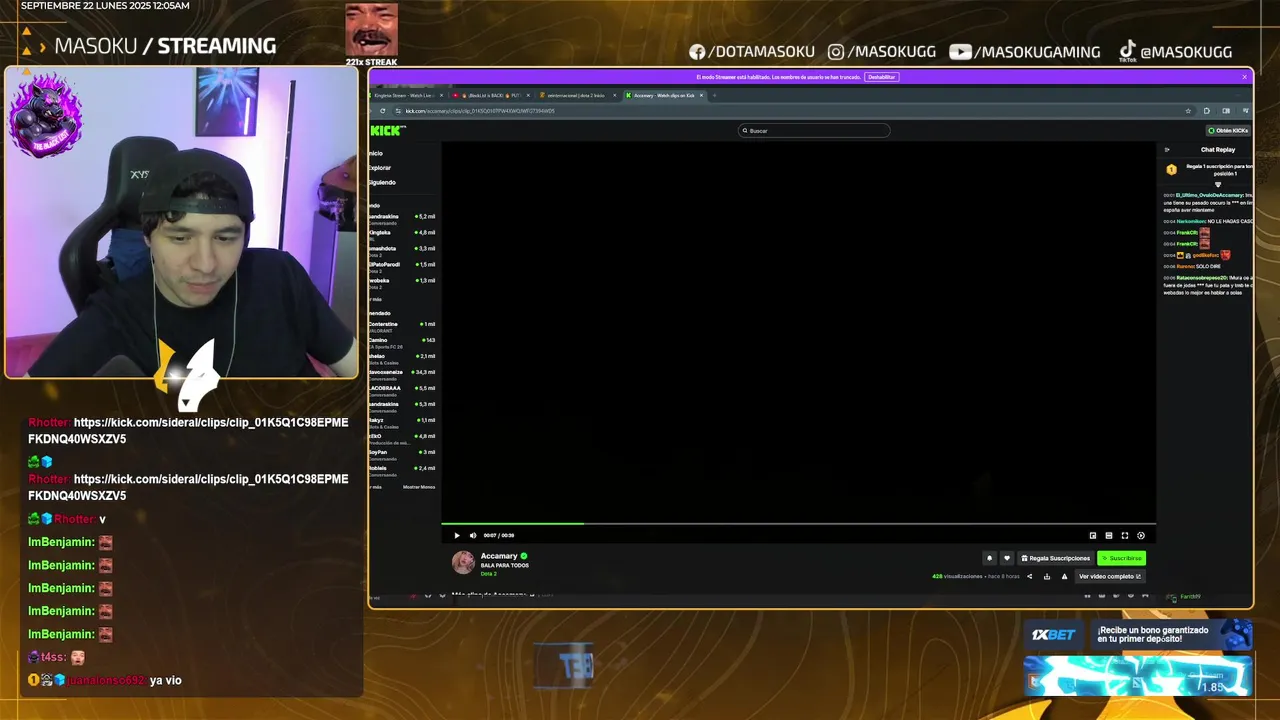Focus the Buscar search field
This screenshot has width=1280, height=720.
click(814, 130)
